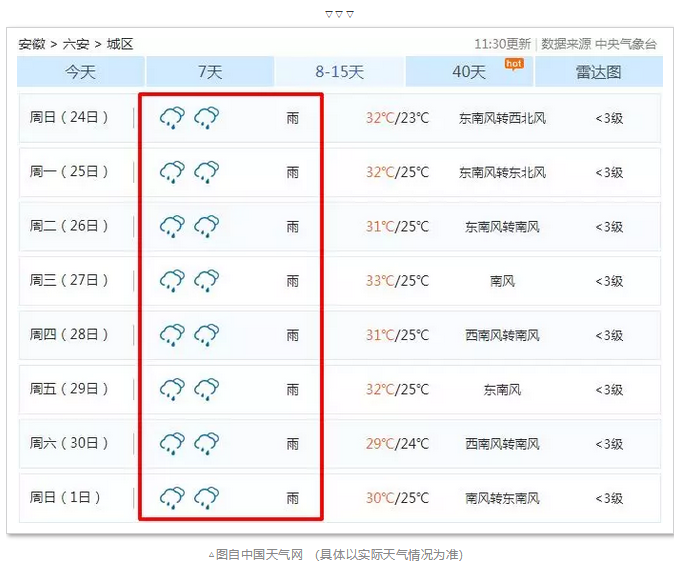Open the 雷达图 radar tab
Screen dimensions: 689x570
pos(598,72)
